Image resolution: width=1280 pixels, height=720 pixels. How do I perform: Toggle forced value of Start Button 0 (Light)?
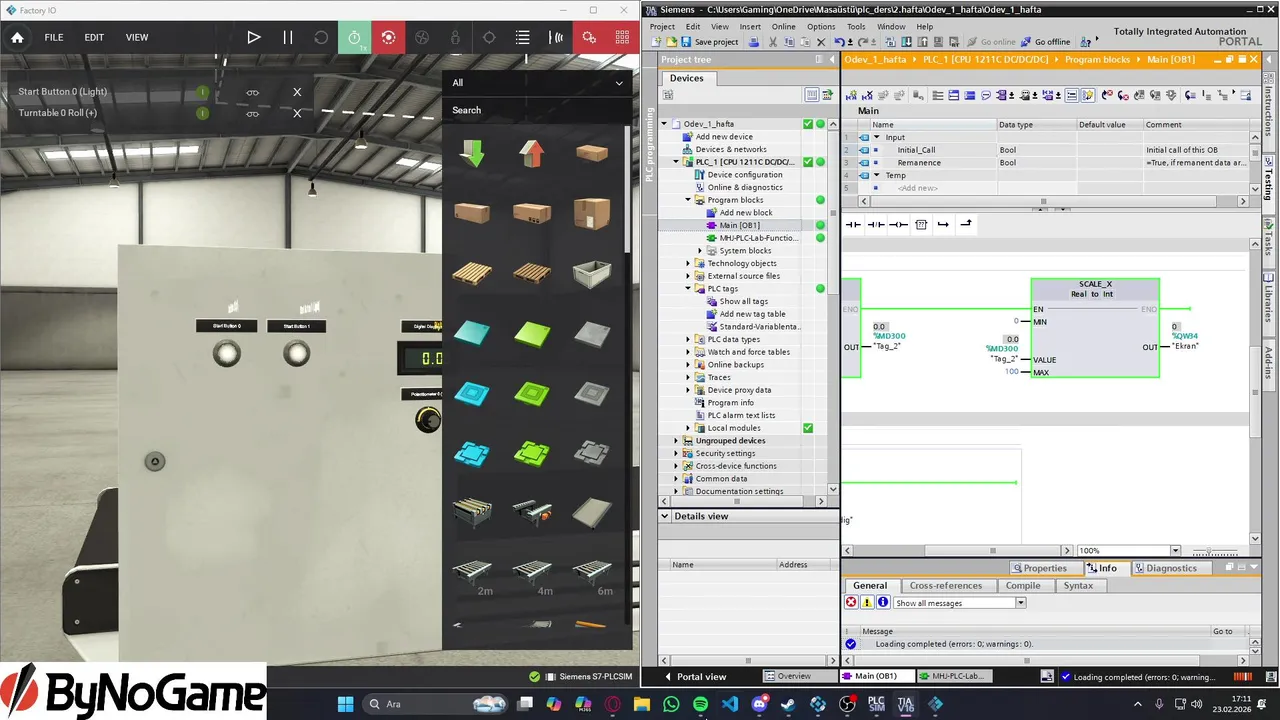click(203, 92)
